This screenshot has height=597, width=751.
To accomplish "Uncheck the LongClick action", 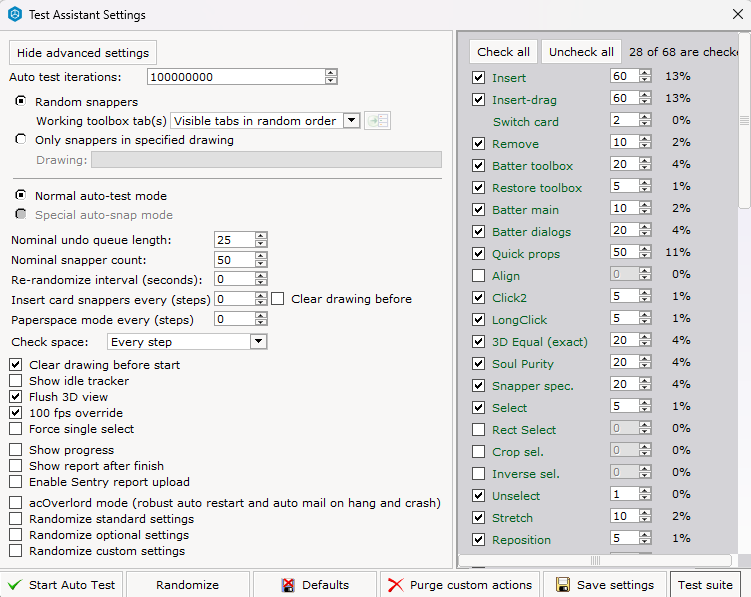I will coord(478,320).
